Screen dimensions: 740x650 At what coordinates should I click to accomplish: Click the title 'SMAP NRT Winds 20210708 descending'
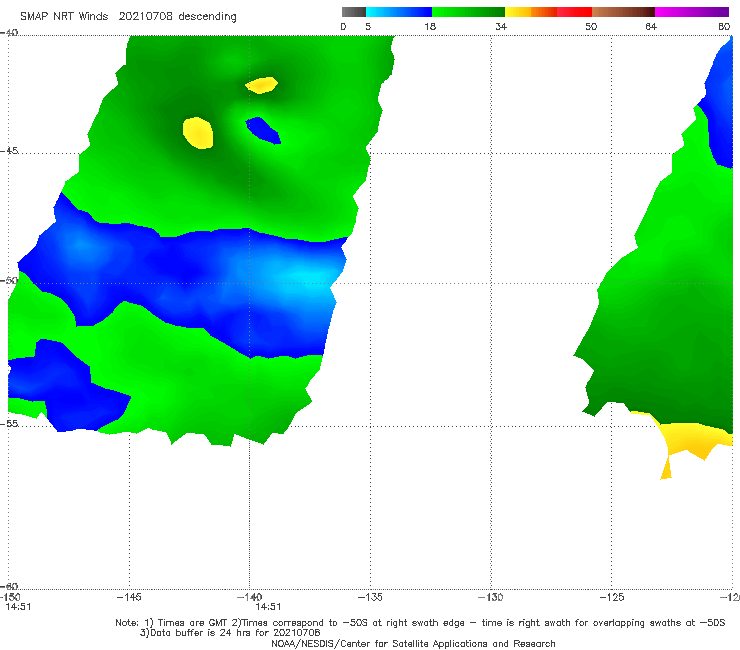[128, 17]
